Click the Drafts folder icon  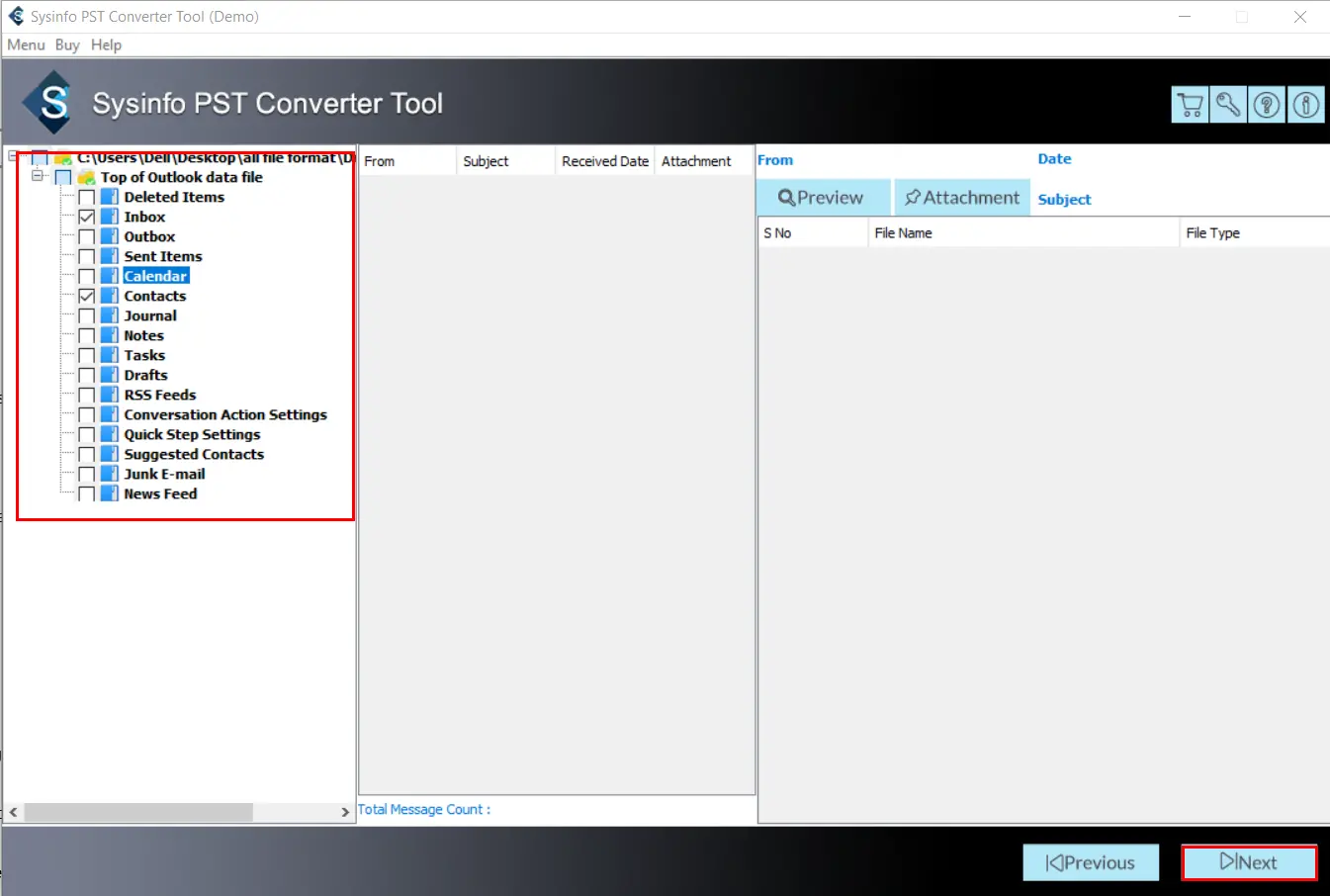click(110, 375)
